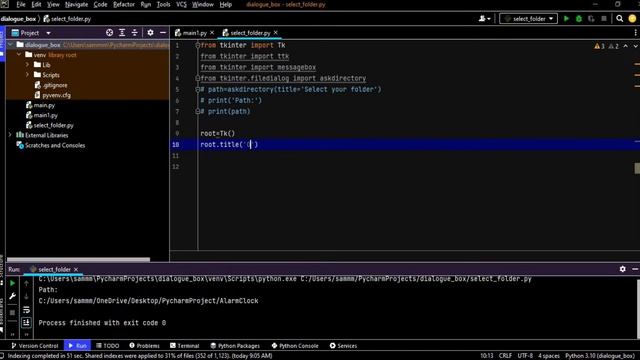Open the Terminal tool window
Viewport: 640px width, 360px height.
point(184,345)
